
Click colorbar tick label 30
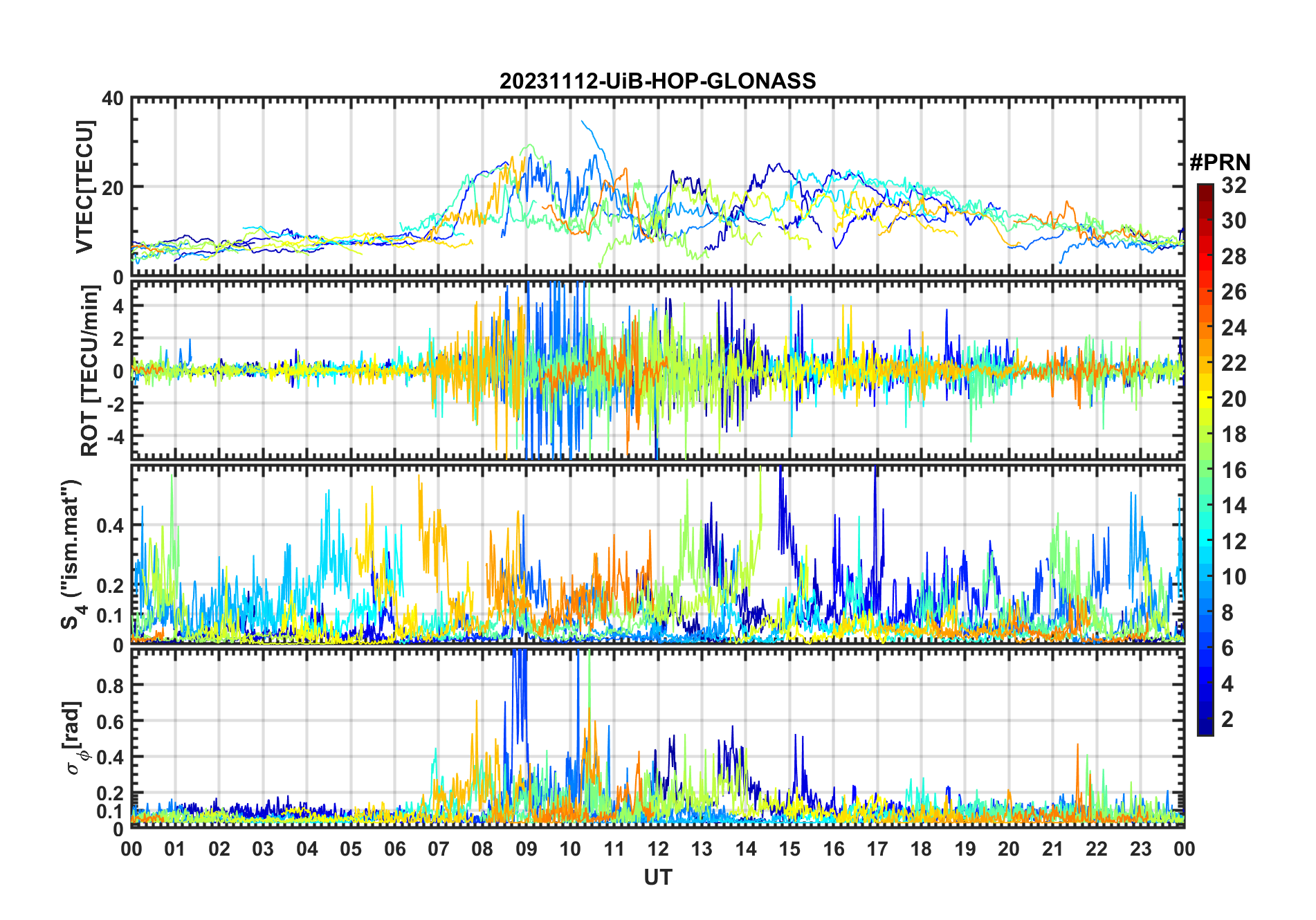(1234, 221)
